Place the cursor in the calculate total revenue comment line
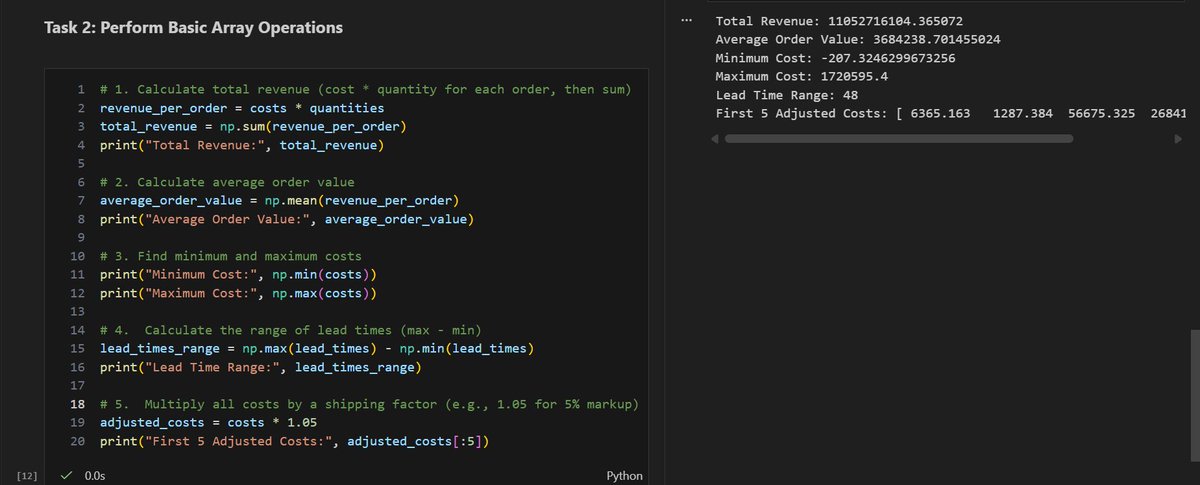This screenshot has width=1200, height=485. pyautogui.click(x=365, y=90)
